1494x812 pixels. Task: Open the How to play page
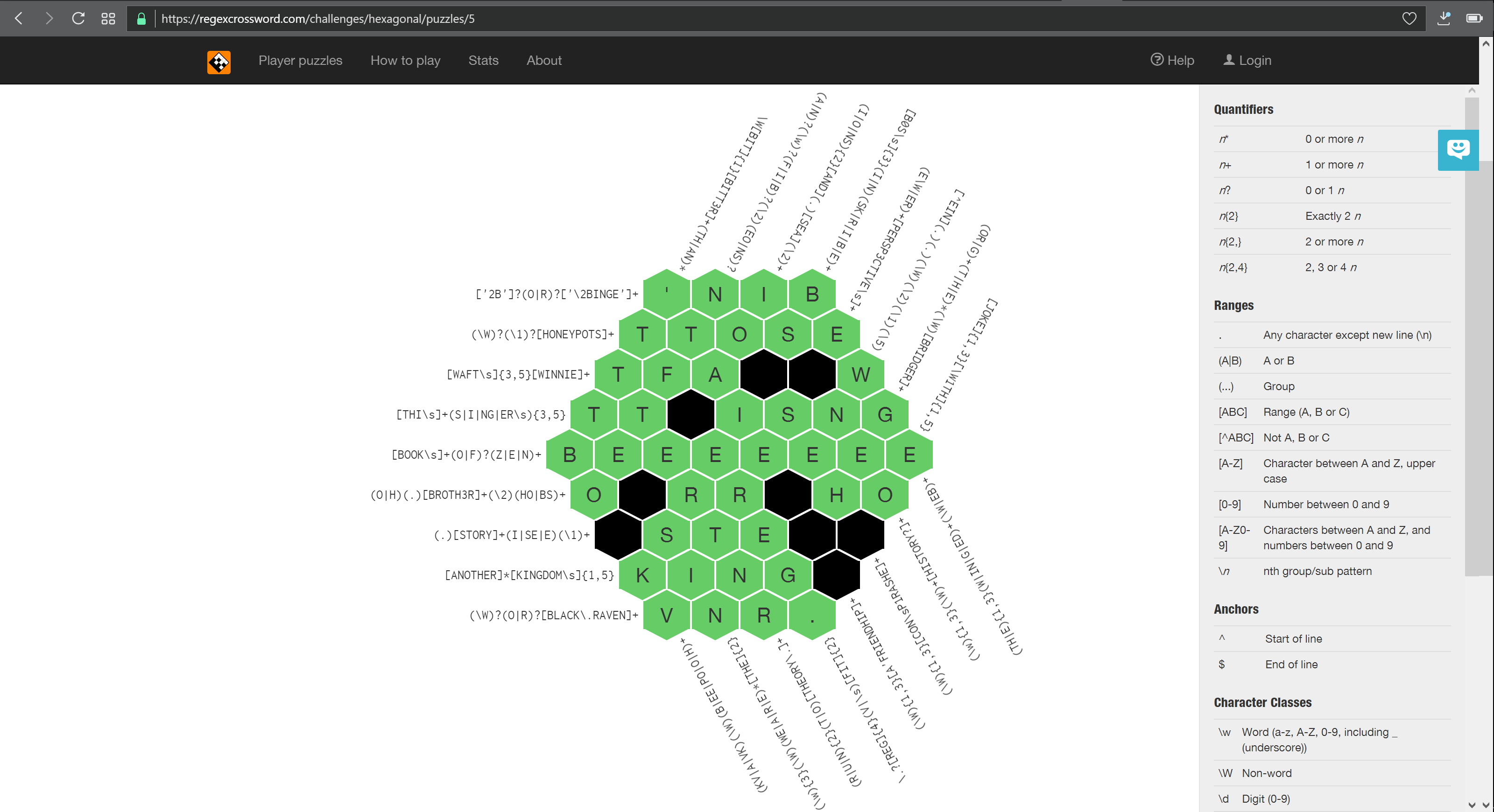click(405, 60)
